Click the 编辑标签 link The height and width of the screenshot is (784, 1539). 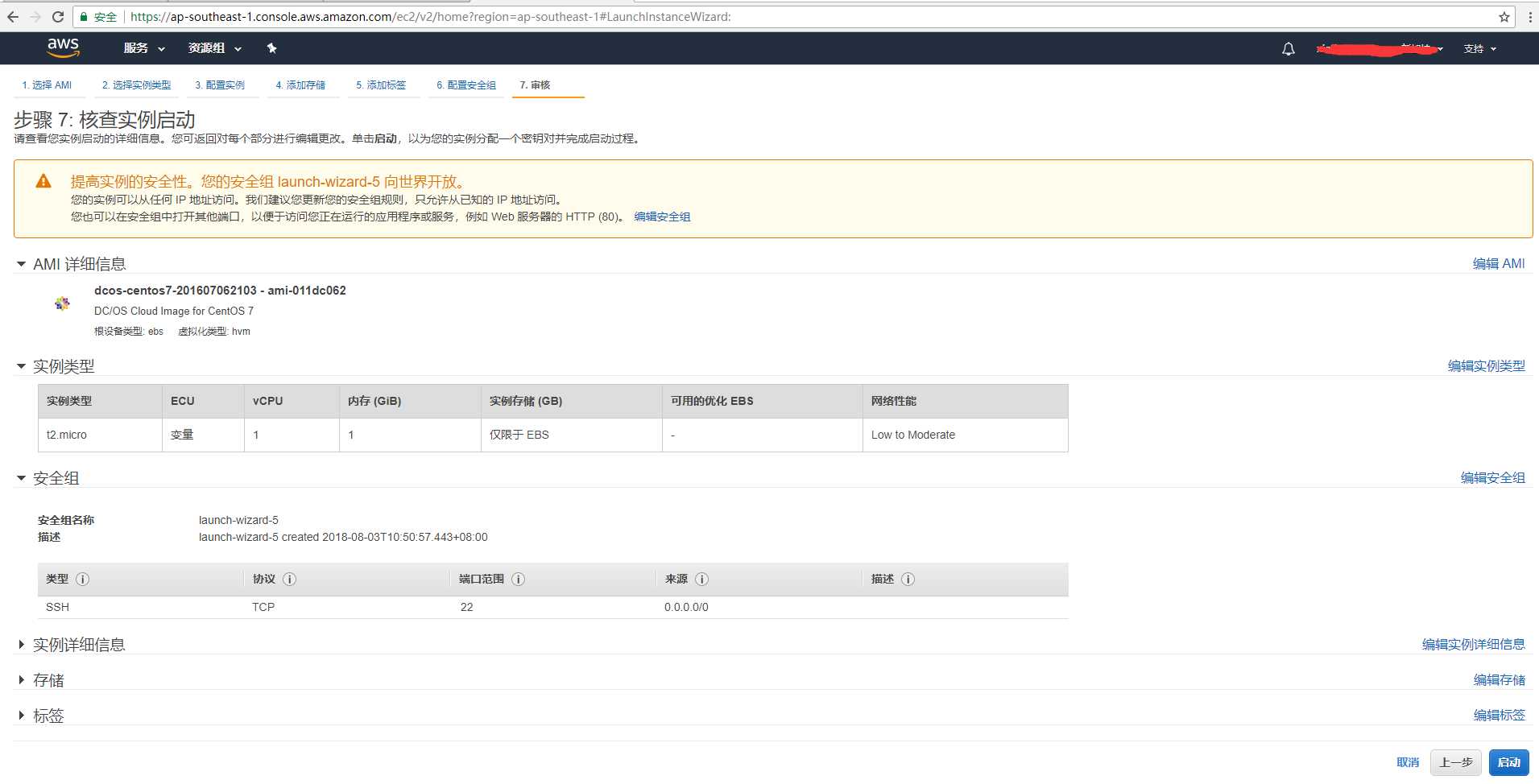[1500, 716]
